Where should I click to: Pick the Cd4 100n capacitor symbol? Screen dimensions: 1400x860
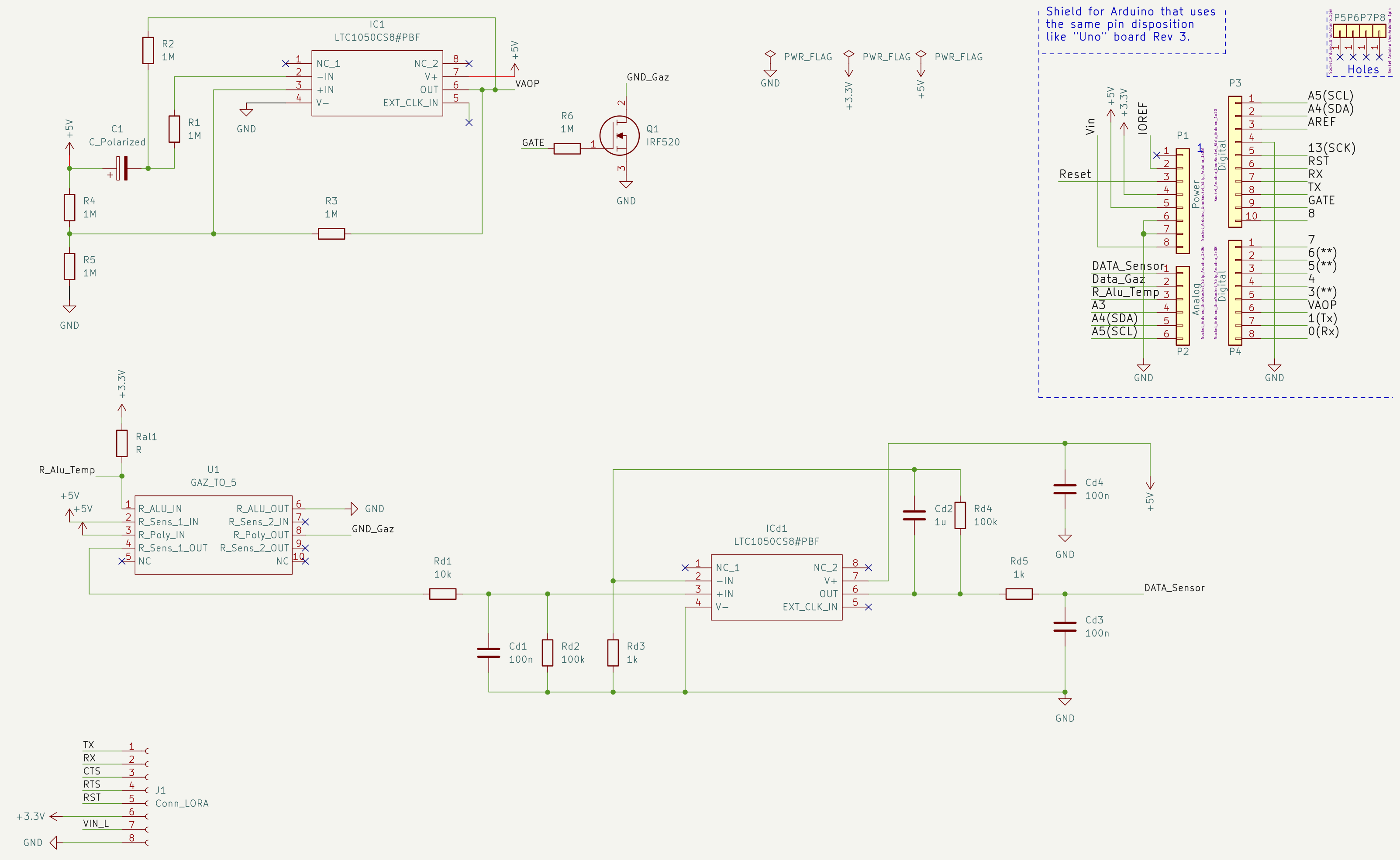(x=1065, y=488)
